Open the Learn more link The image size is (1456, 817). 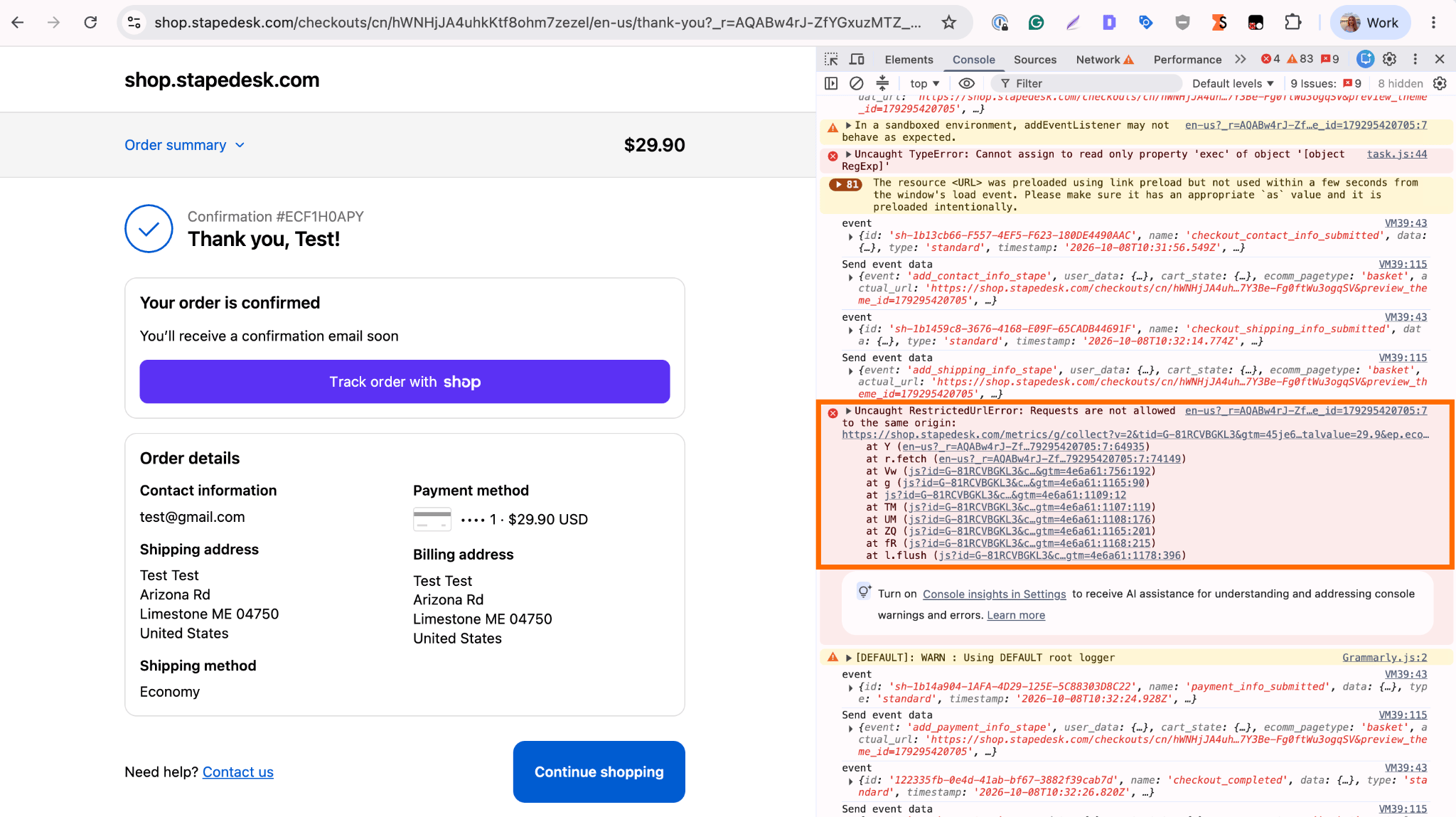[1016, 615]
